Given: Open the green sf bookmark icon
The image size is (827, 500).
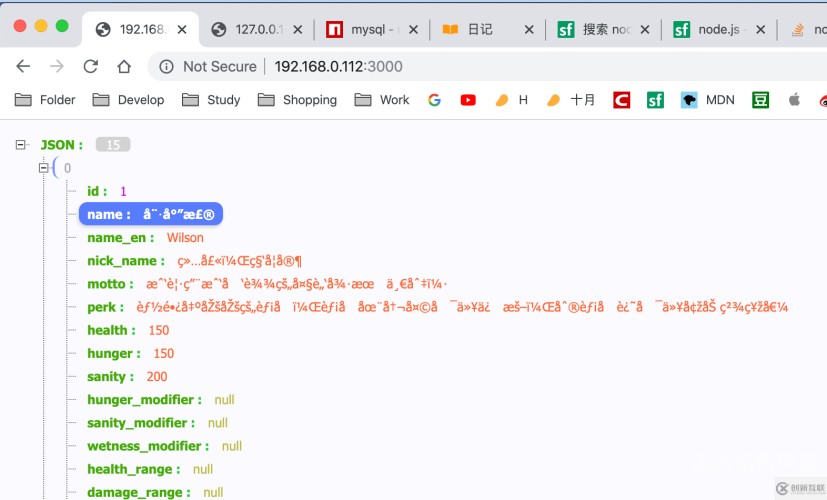Looking at the screenshot, I should [x=655, y=100].
